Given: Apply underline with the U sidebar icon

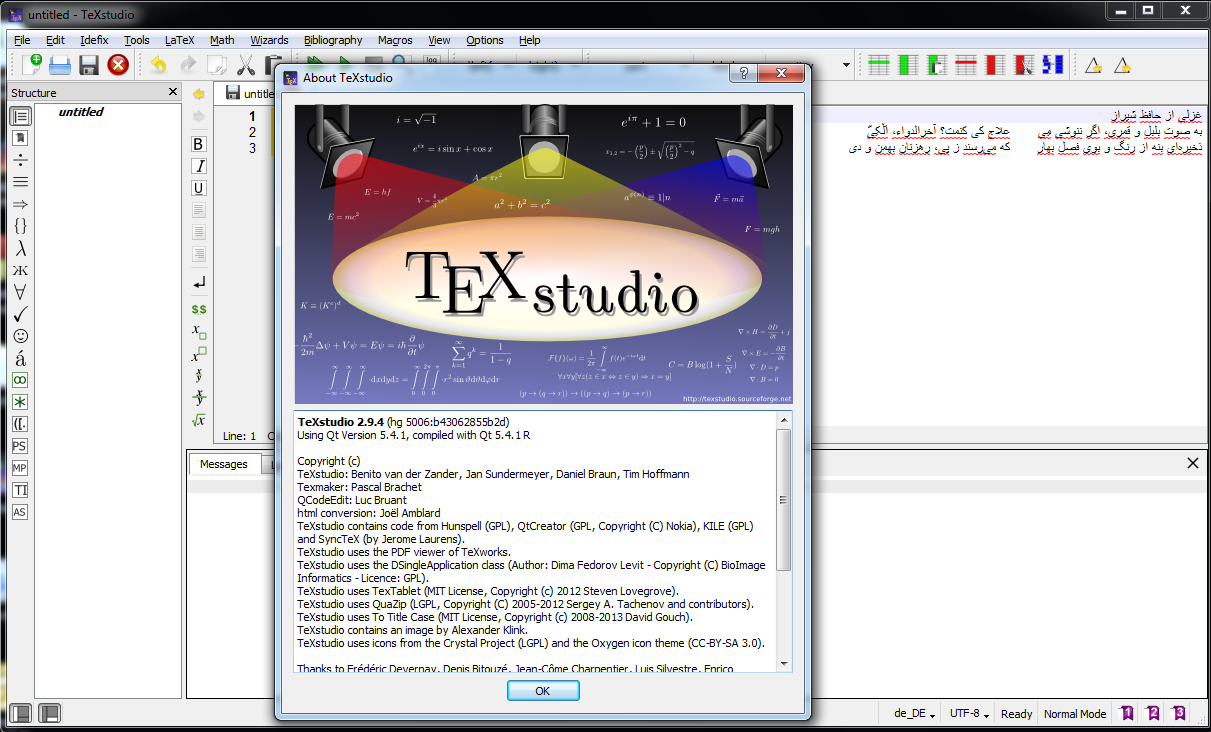Looking at the screenshot, I should point(199,188).
